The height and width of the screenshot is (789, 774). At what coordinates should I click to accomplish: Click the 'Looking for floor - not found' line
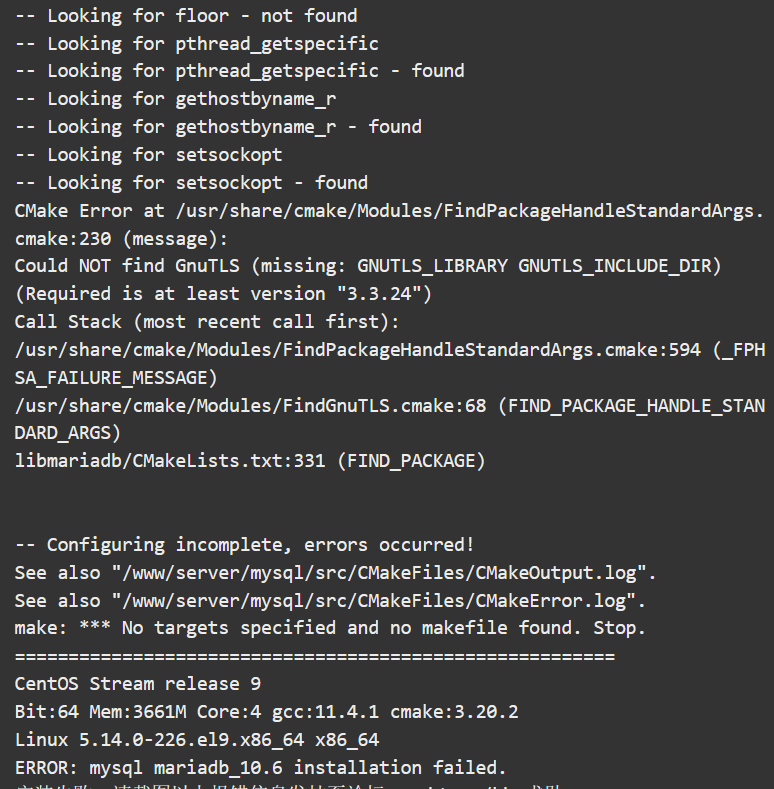point(186,16)
